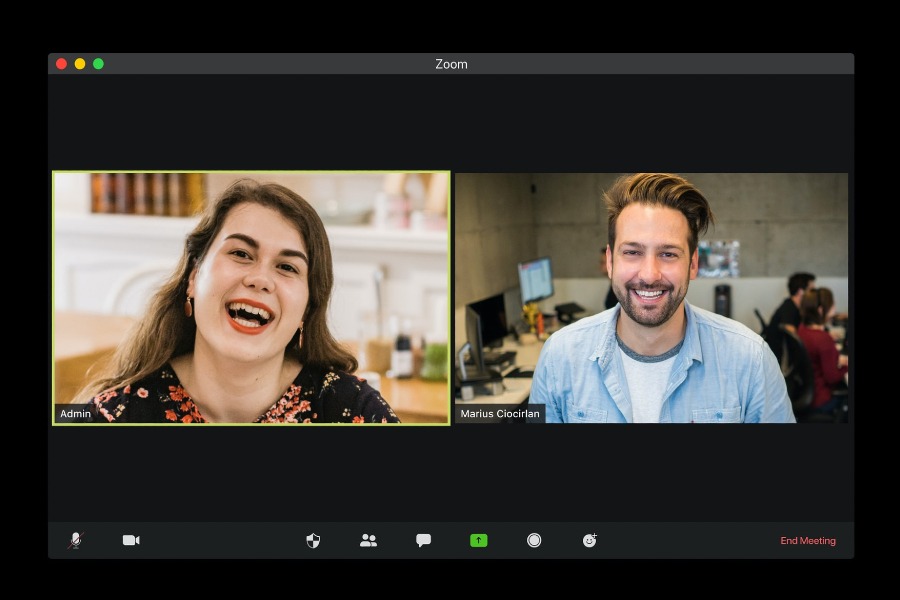Image resolution: width=900 pixels, height=600 pixels.
Task: Click empty toolbar space left of End Meeting
Action: point(690,540)
